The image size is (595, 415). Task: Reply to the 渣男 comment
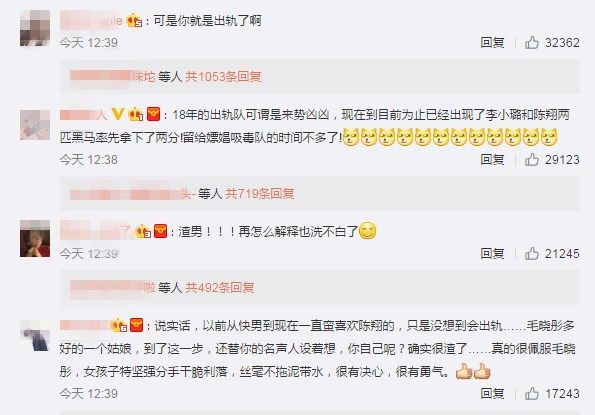click(492, 253)
